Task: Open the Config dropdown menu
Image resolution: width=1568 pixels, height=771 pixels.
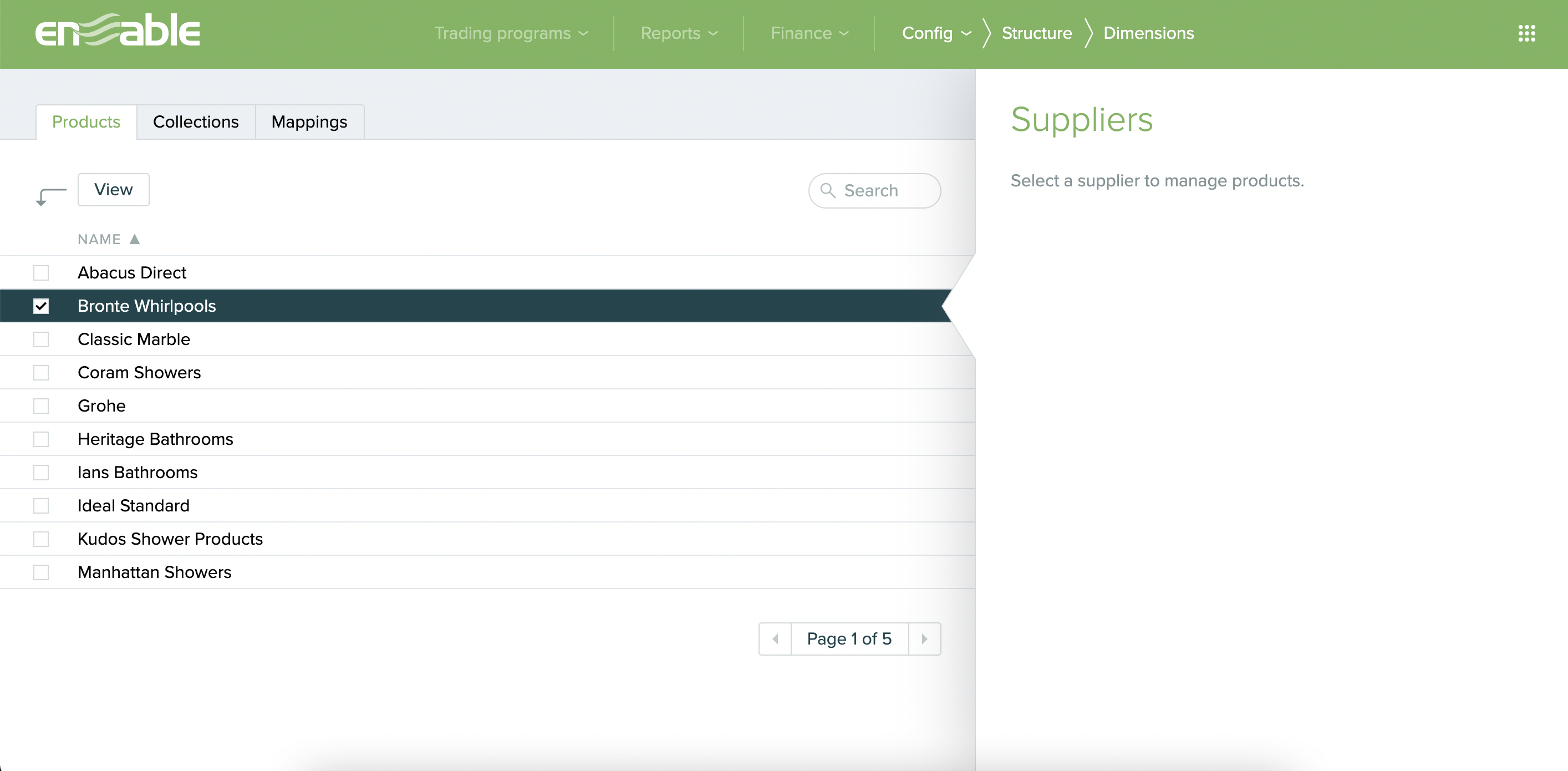Action: pyautogui.click(x=935, y=33)
